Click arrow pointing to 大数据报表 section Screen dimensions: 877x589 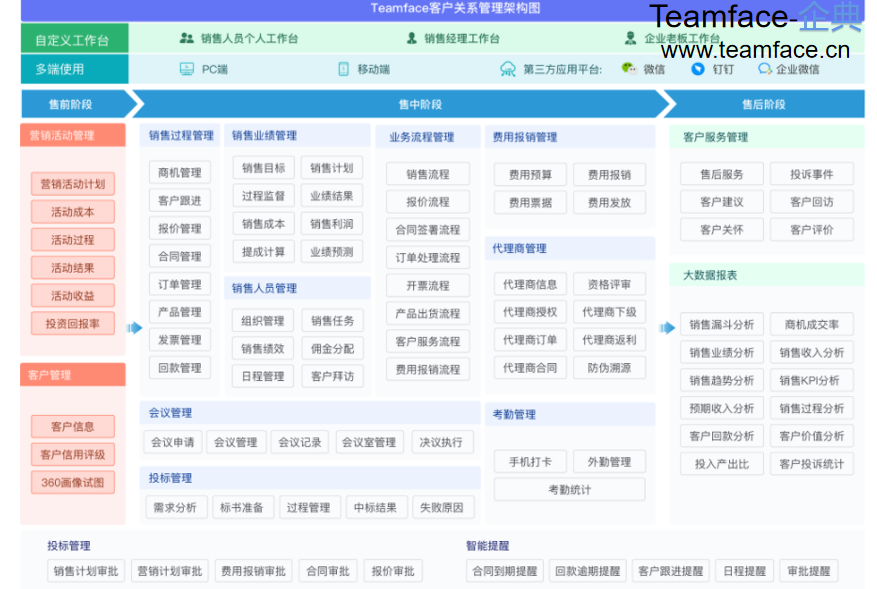667,327
